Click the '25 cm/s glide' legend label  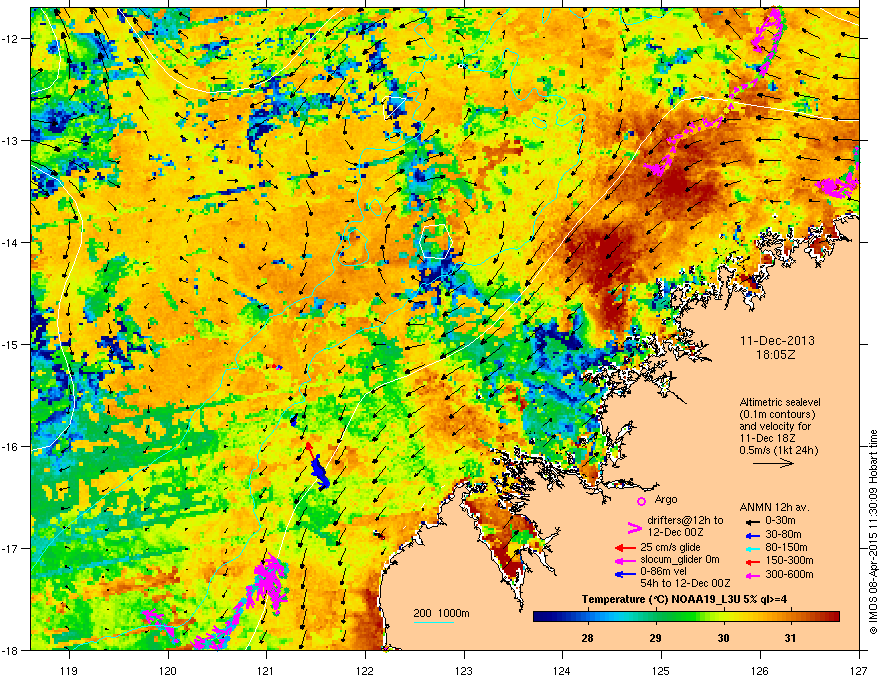click(x=670, y=547)
